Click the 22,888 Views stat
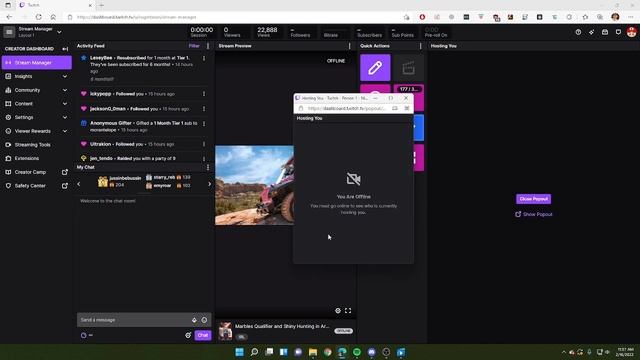640x360 pixels. pyautogui.click(x=267, y=32)
